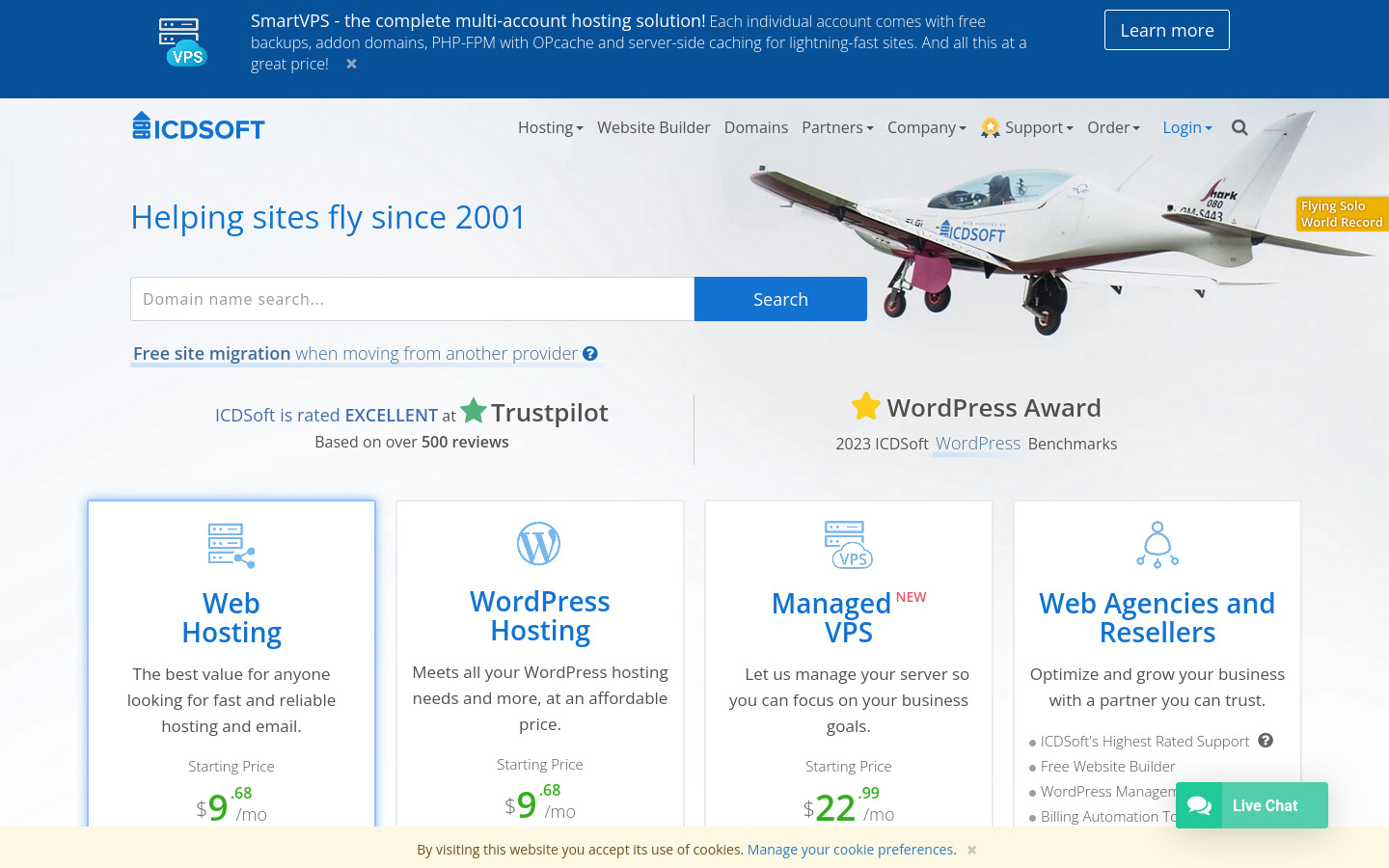Open the Order dropdown
This screenshot has width=1389, height=868.
tap(1113, 127)
